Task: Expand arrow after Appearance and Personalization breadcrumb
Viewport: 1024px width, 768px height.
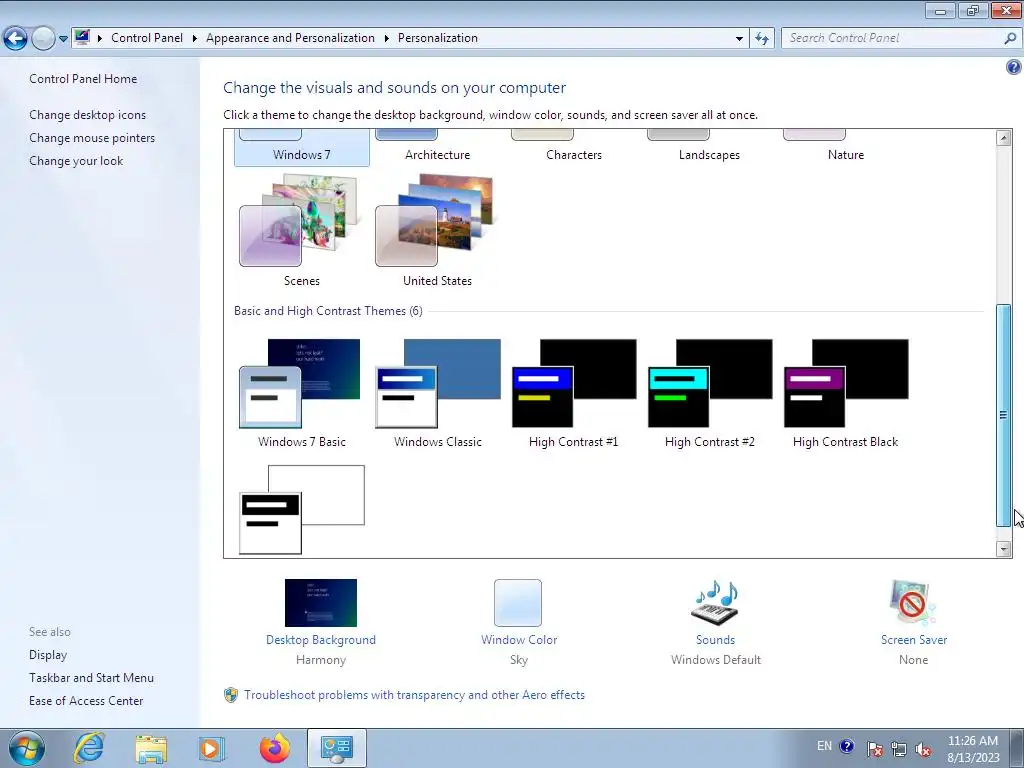Action: 387,39
